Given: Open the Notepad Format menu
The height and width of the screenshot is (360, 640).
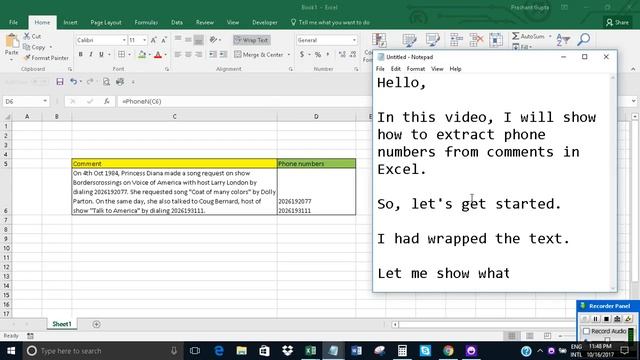Looking at the screenshot, I should pos(416,69).
